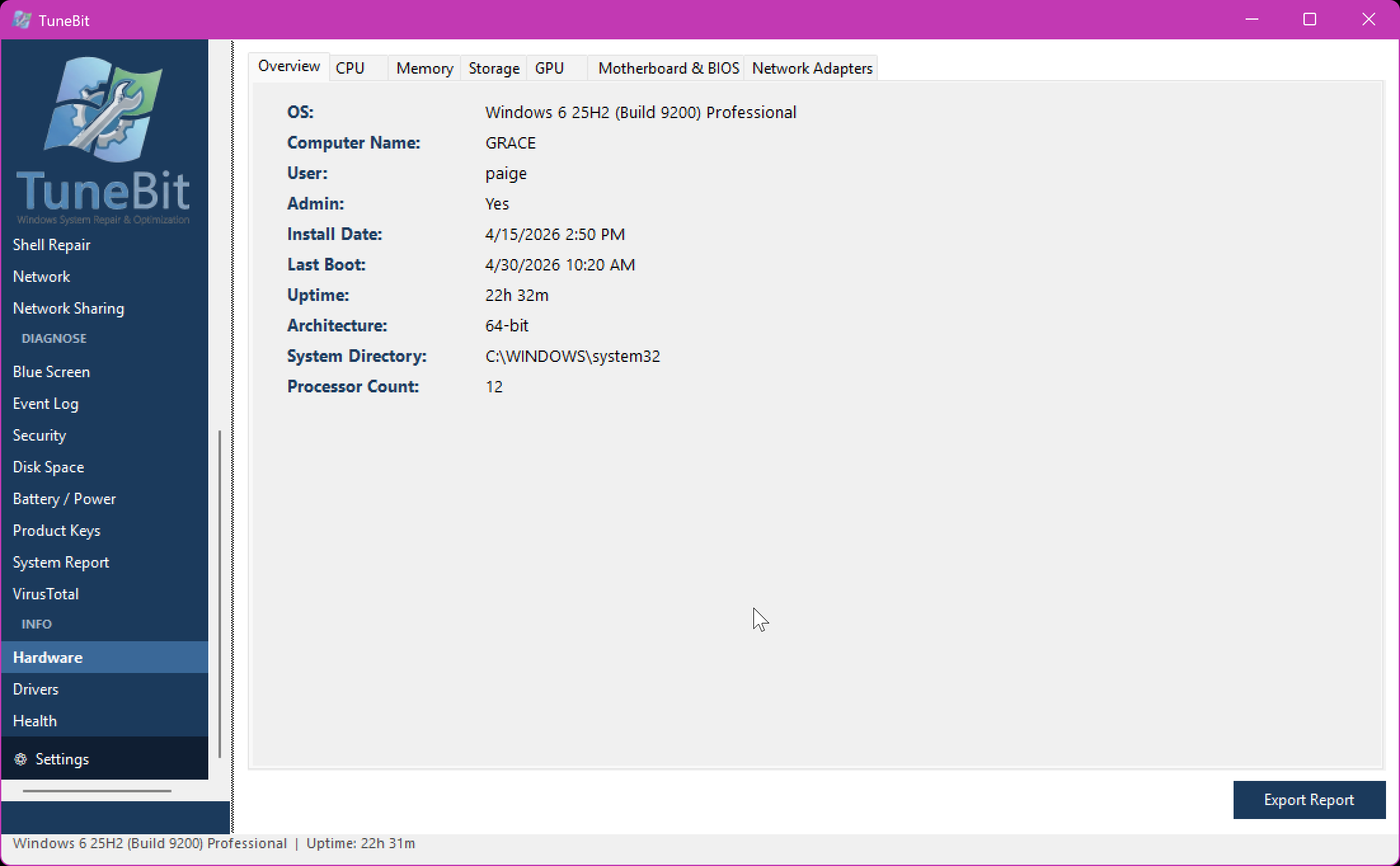
Task: Open Settings at the sidebar bottom
Action: click(104, 759)
